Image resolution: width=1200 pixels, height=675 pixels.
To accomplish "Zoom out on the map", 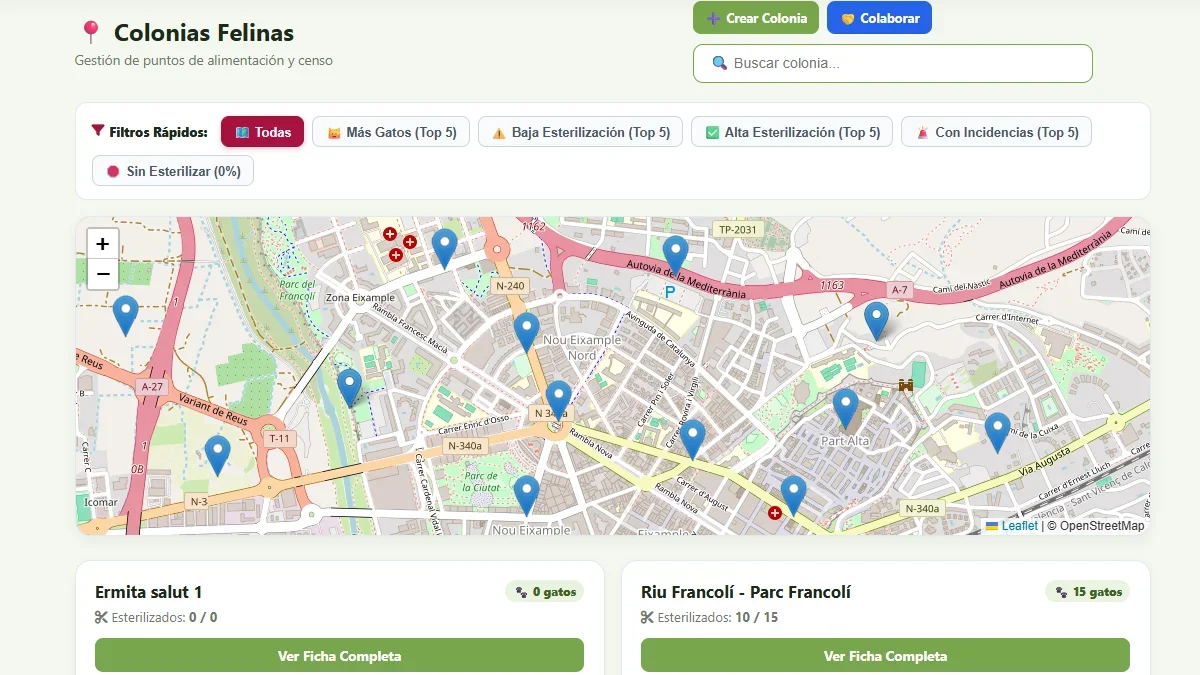I will click(x=103, y=274).
